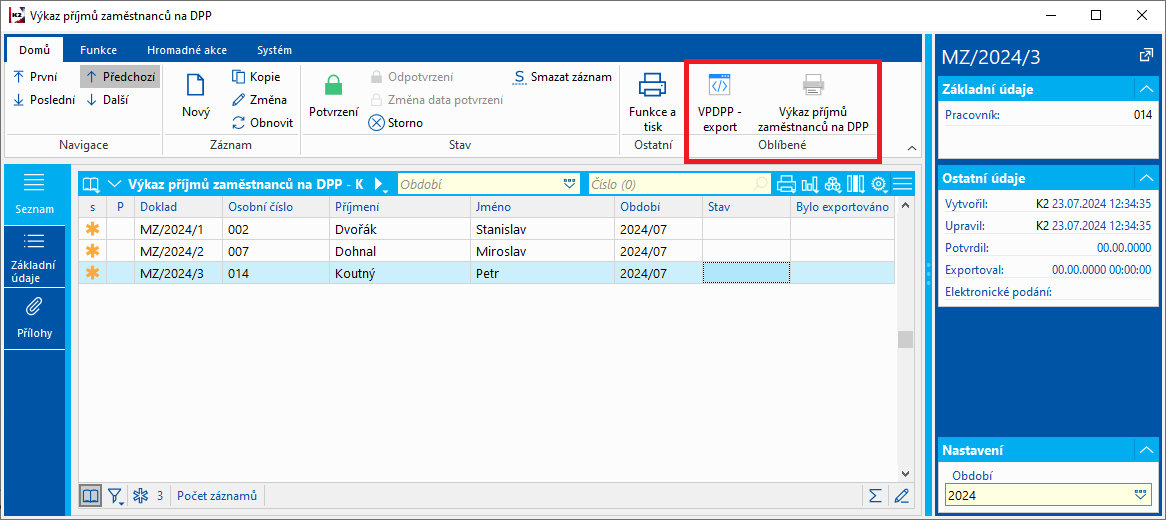
Task: Collapse the Nastavení panel section
Action: coord(1144,450)
